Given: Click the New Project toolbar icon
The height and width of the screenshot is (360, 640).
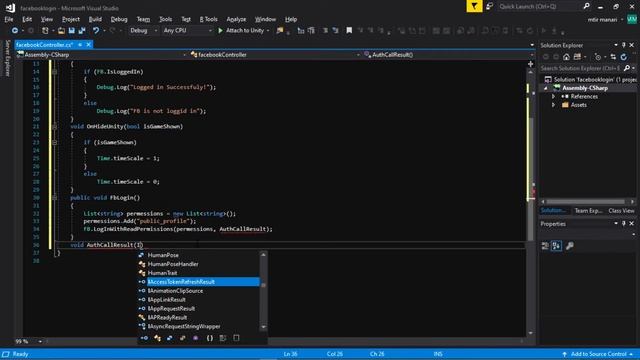Looking at the screenshot, I should [45, 31].
